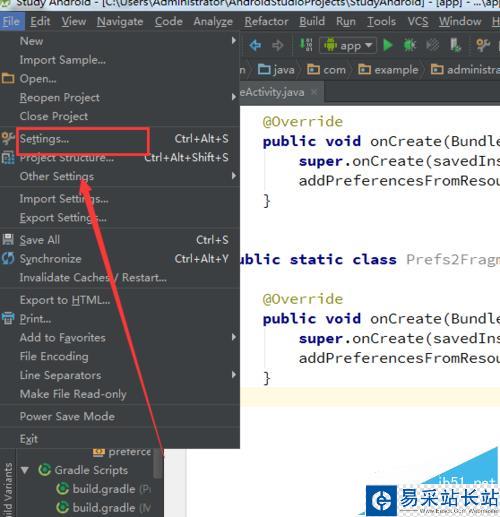The height and width of the screenshot is (517, 500).
Task: Click the Settings wrench icon in menu
Action: pyautogui.click(x=8, y=138)
